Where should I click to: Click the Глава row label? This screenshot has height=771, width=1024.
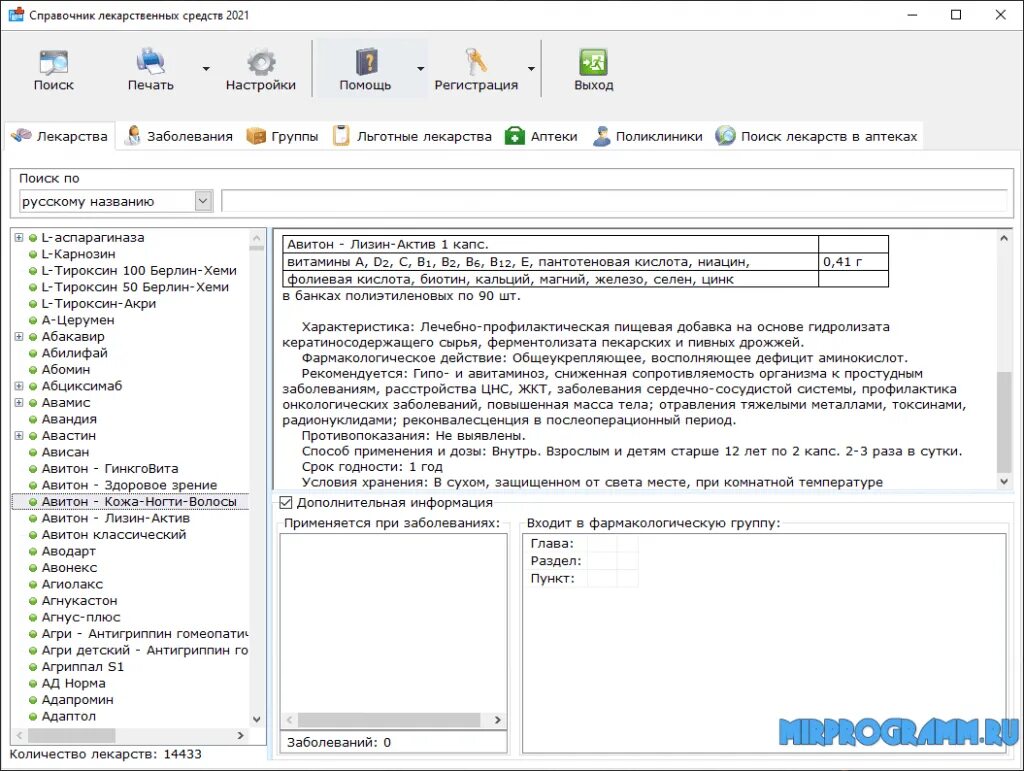(x=552, y=543)
